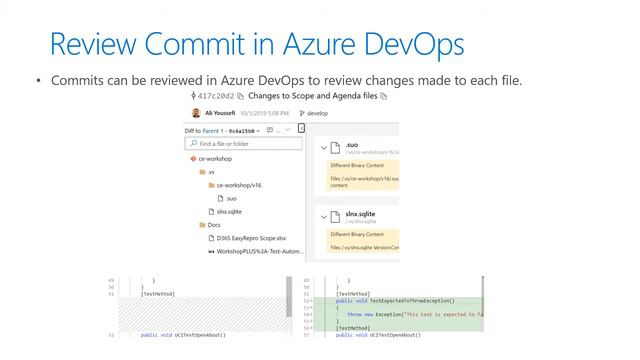
Task: Collapse the file tree pane toggle
Action: 301,129
